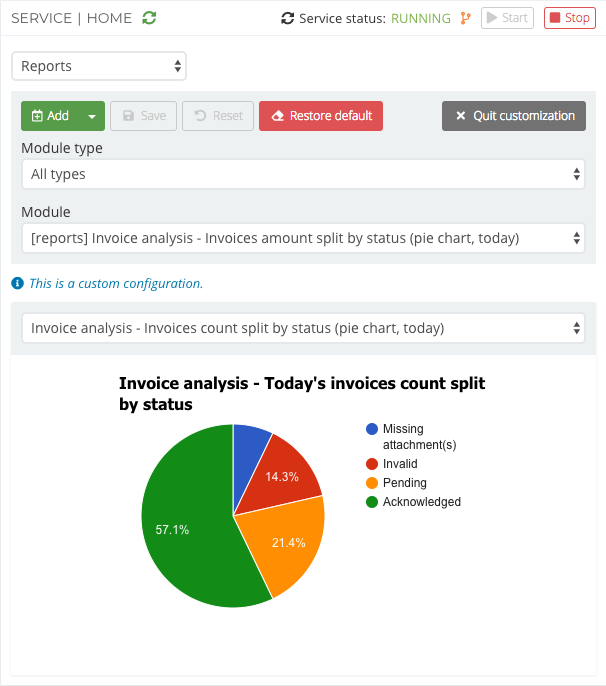Open the Module selection dropdown
Image resolution: width=606 pixels, height=686 pixels.
click(303, 238)
